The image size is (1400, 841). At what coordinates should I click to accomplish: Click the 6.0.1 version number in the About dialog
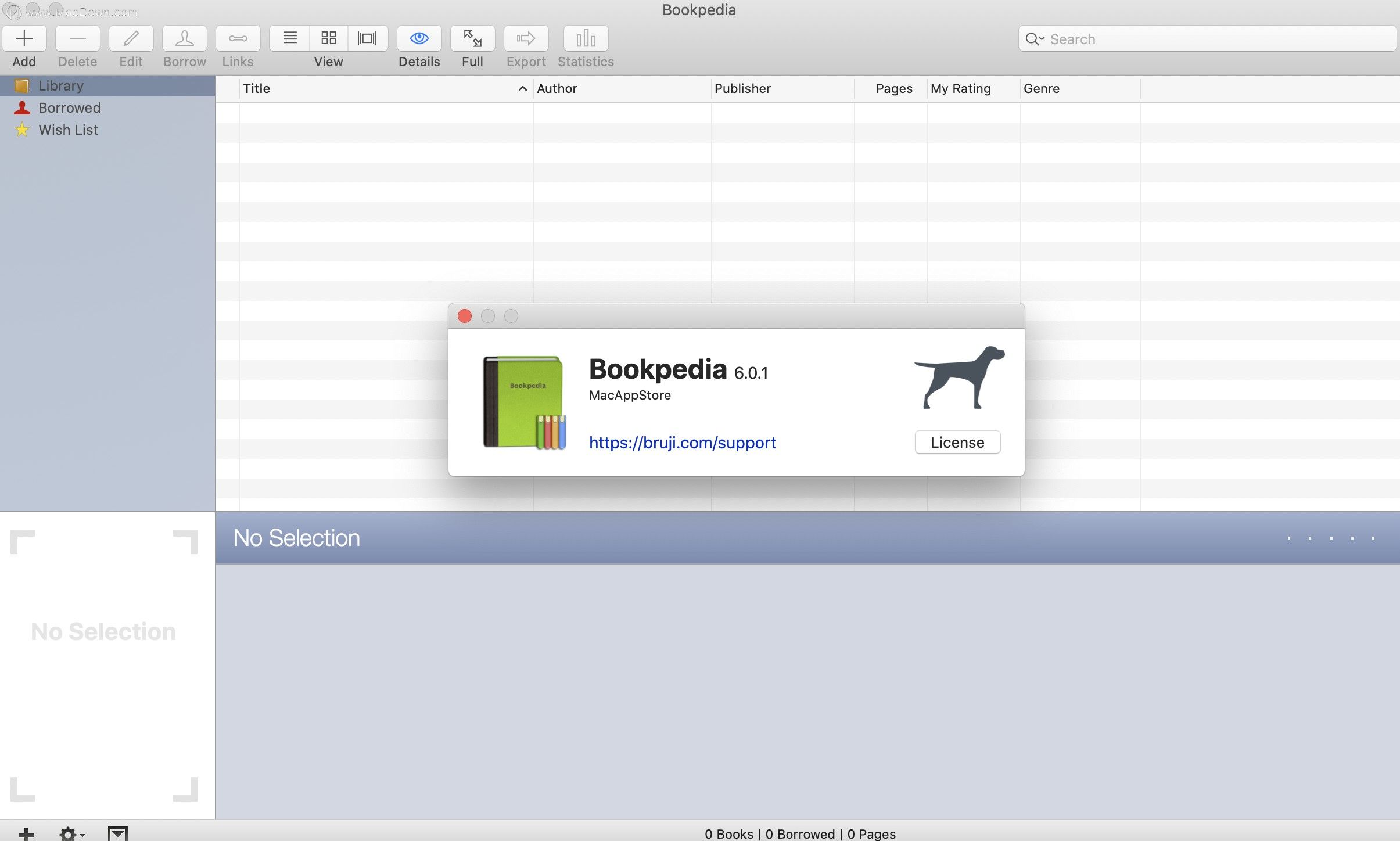point(751,373)
